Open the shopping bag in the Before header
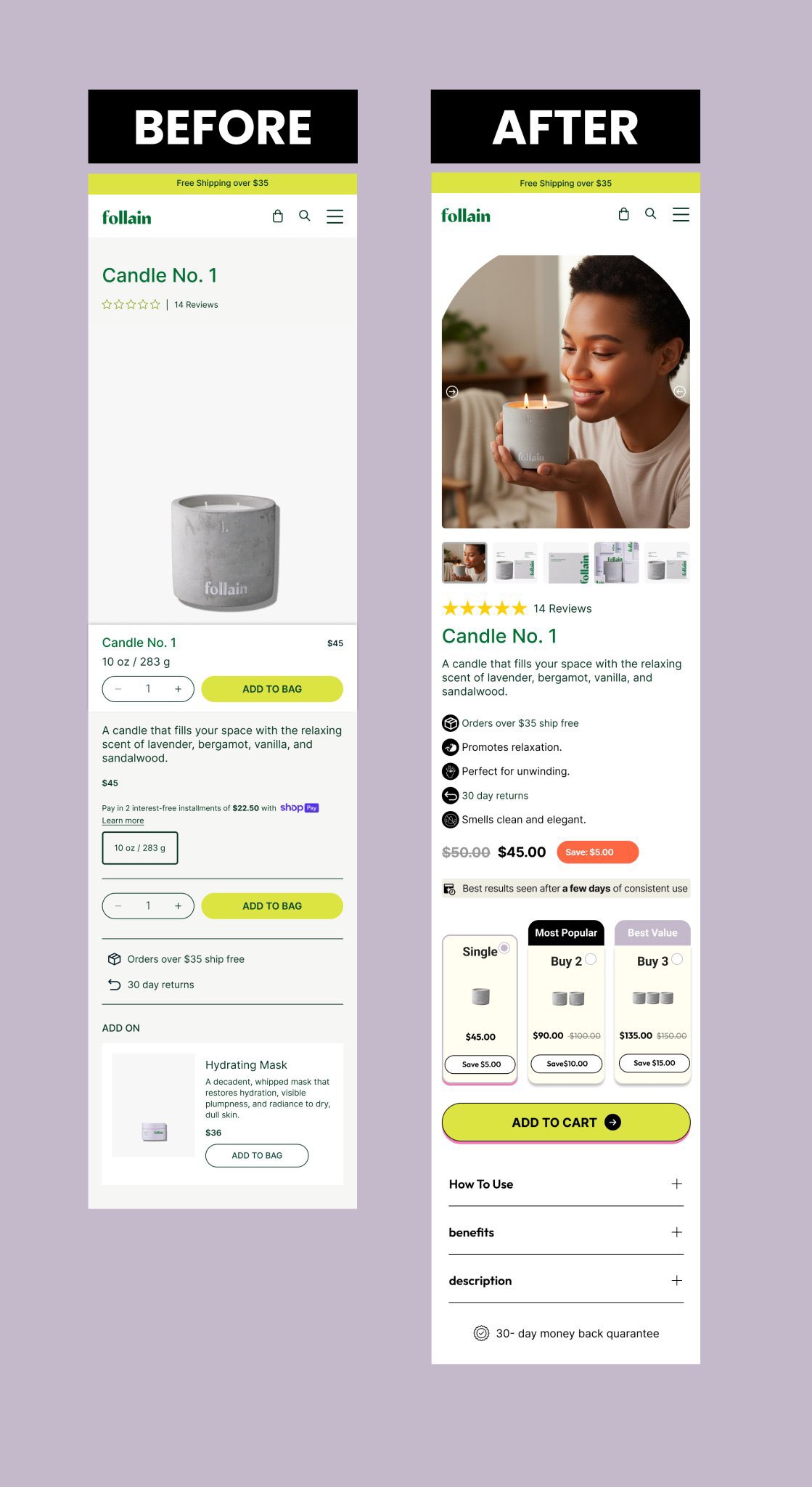 pyautogui.click(x=277, y=216)
